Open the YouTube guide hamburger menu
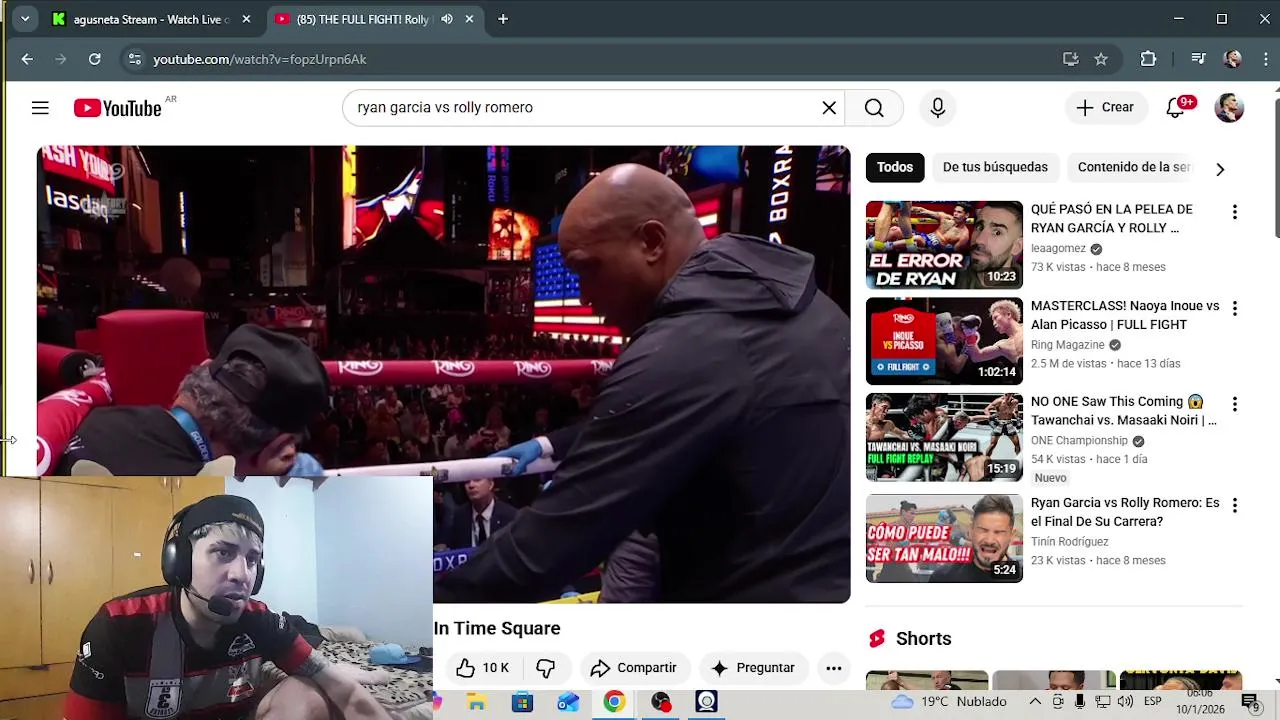 pyautogui.click(x=40, y=108)
